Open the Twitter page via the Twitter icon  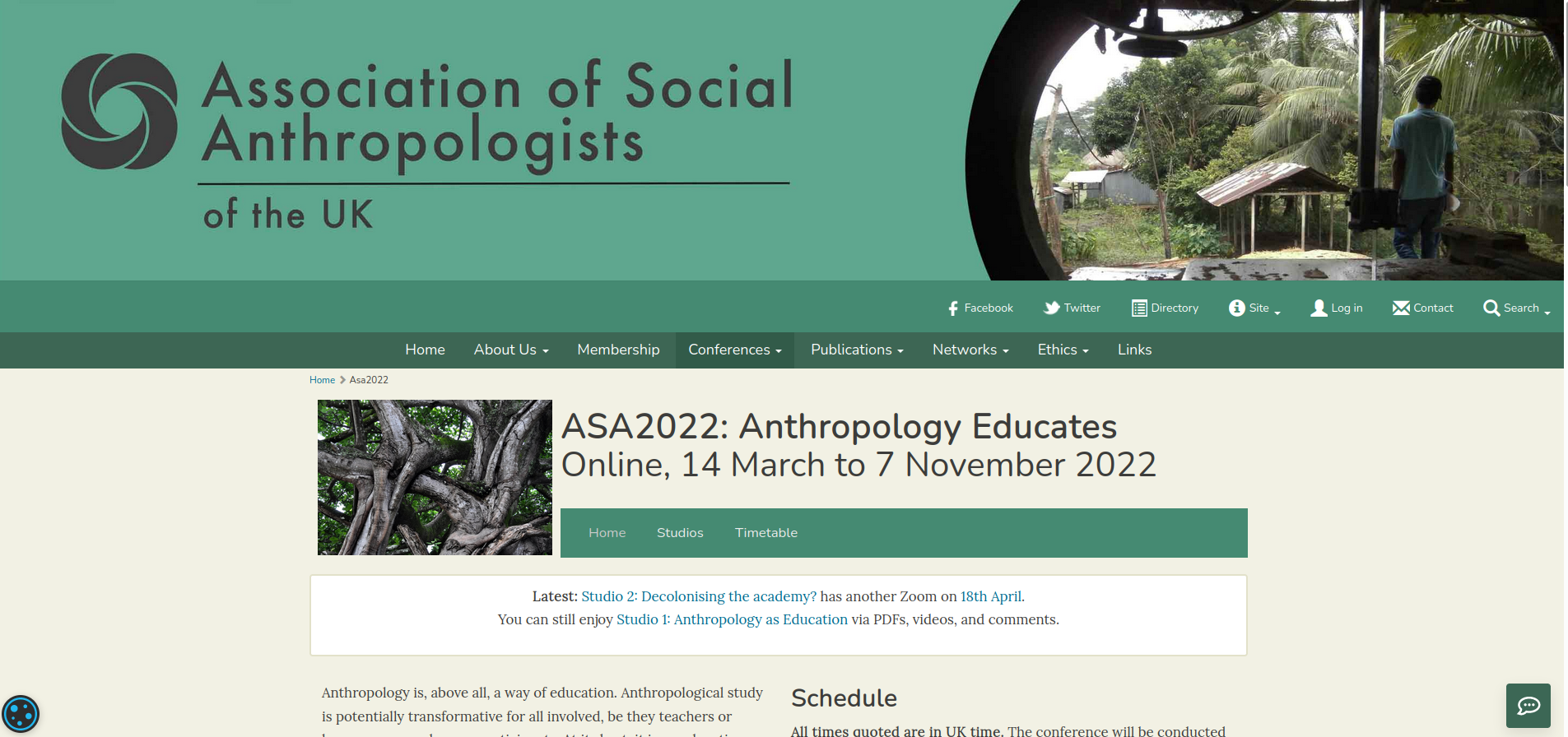click(1052, 308)
